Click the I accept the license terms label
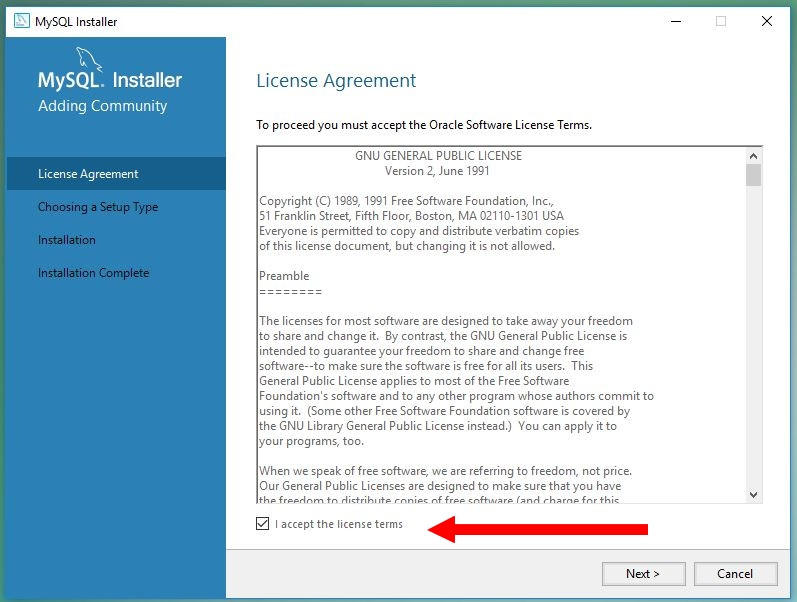 [339, 524]
